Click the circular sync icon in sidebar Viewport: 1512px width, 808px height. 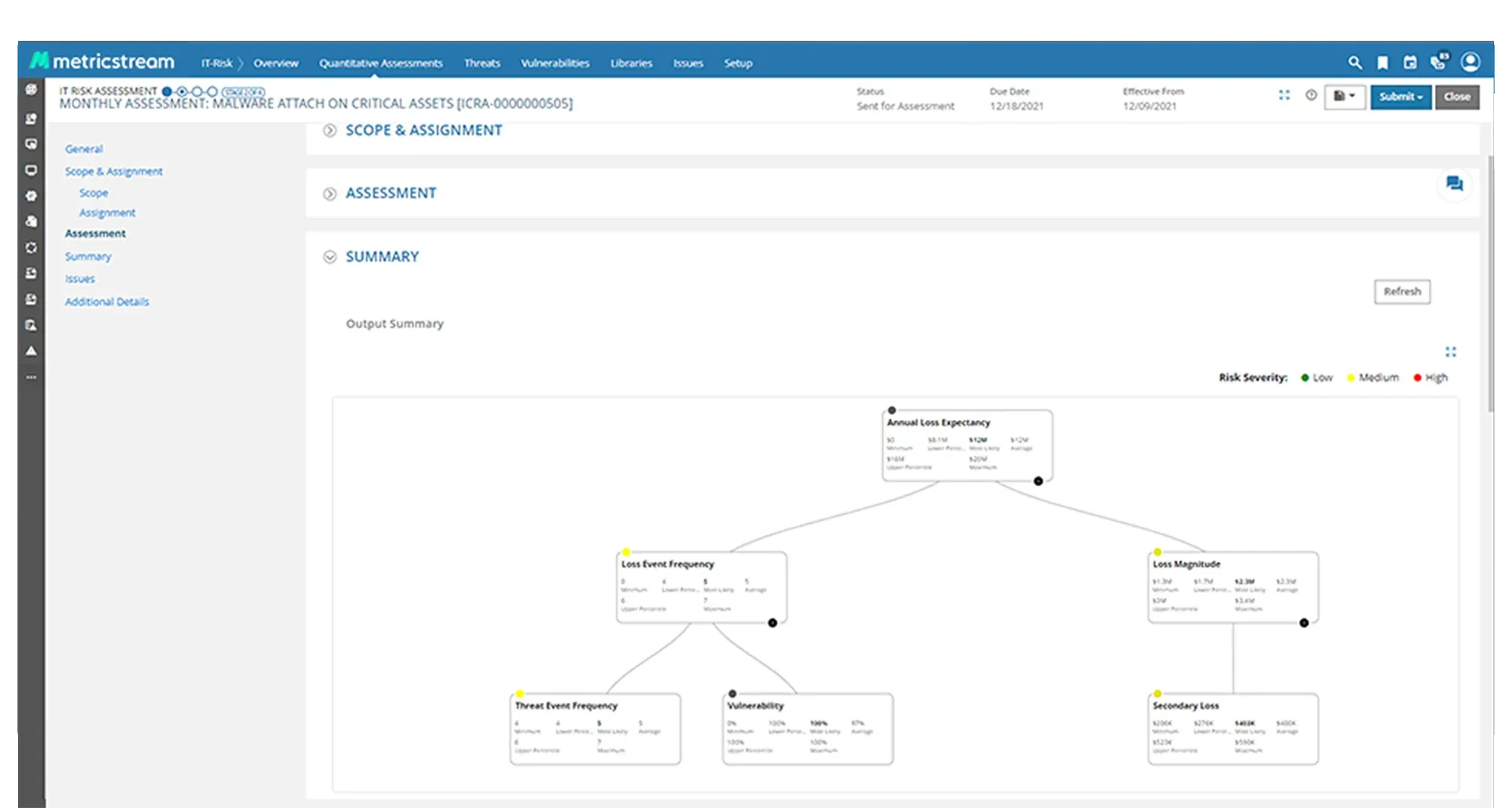31,247
